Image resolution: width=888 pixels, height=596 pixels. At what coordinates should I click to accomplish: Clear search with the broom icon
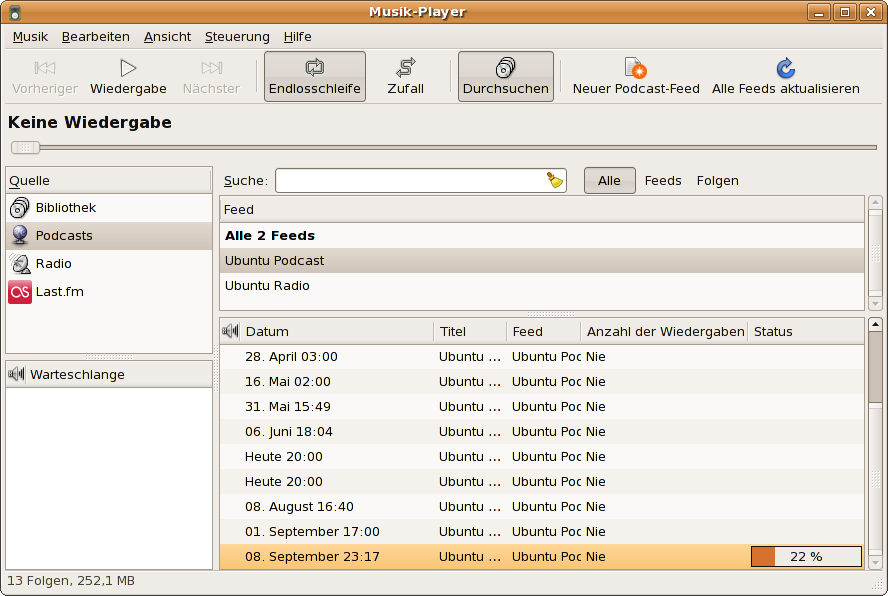555,180
